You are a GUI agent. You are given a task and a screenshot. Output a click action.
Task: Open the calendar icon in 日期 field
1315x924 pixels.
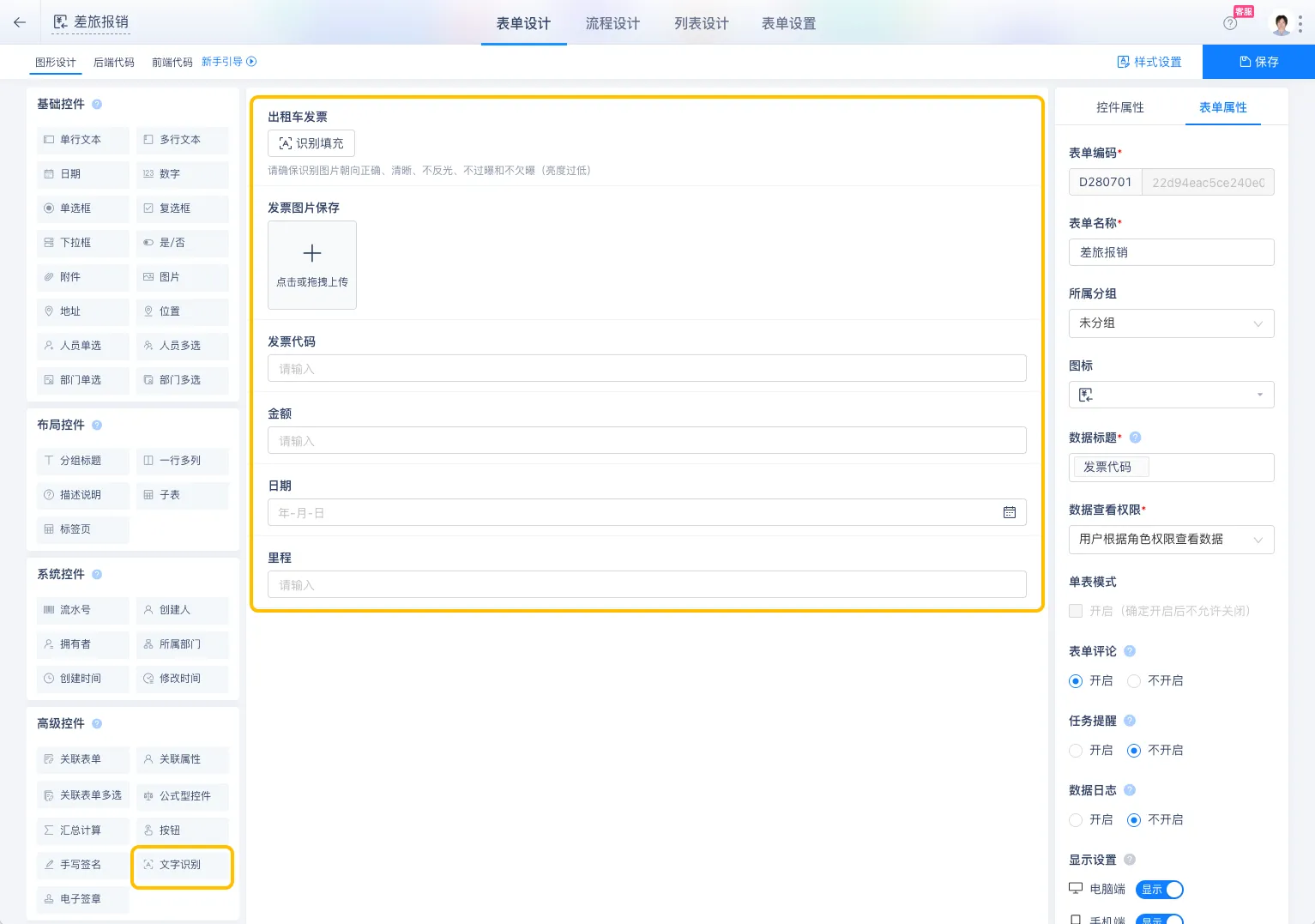pyautogui.click(x=1010, y=513)
